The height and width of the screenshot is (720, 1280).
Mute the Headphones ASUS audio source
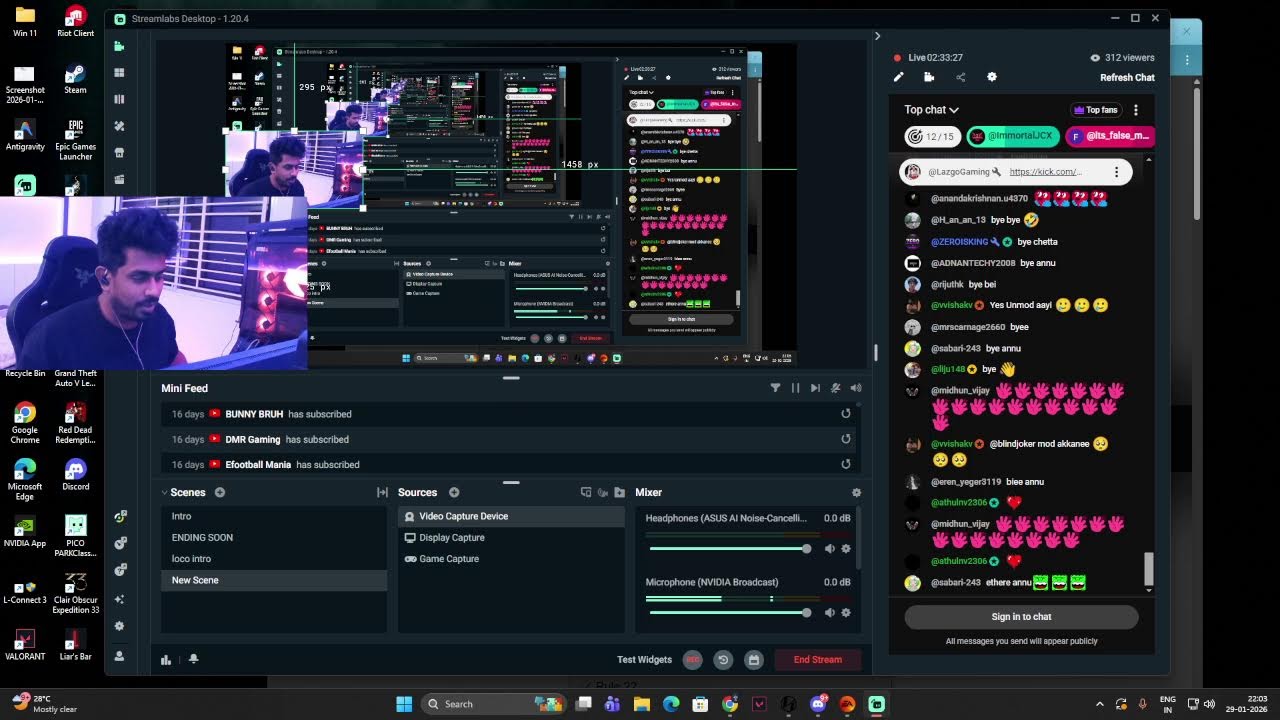(829, 548)
